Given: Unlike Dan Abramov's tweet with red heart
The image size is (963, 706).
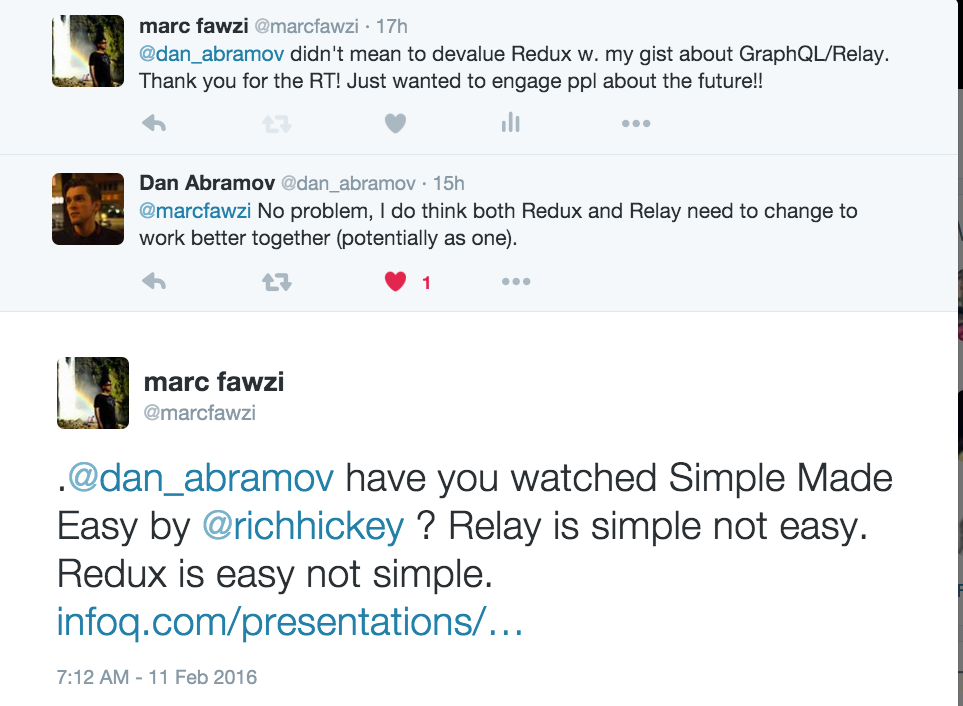Looking at the screenshot, I should pos(396,282).
